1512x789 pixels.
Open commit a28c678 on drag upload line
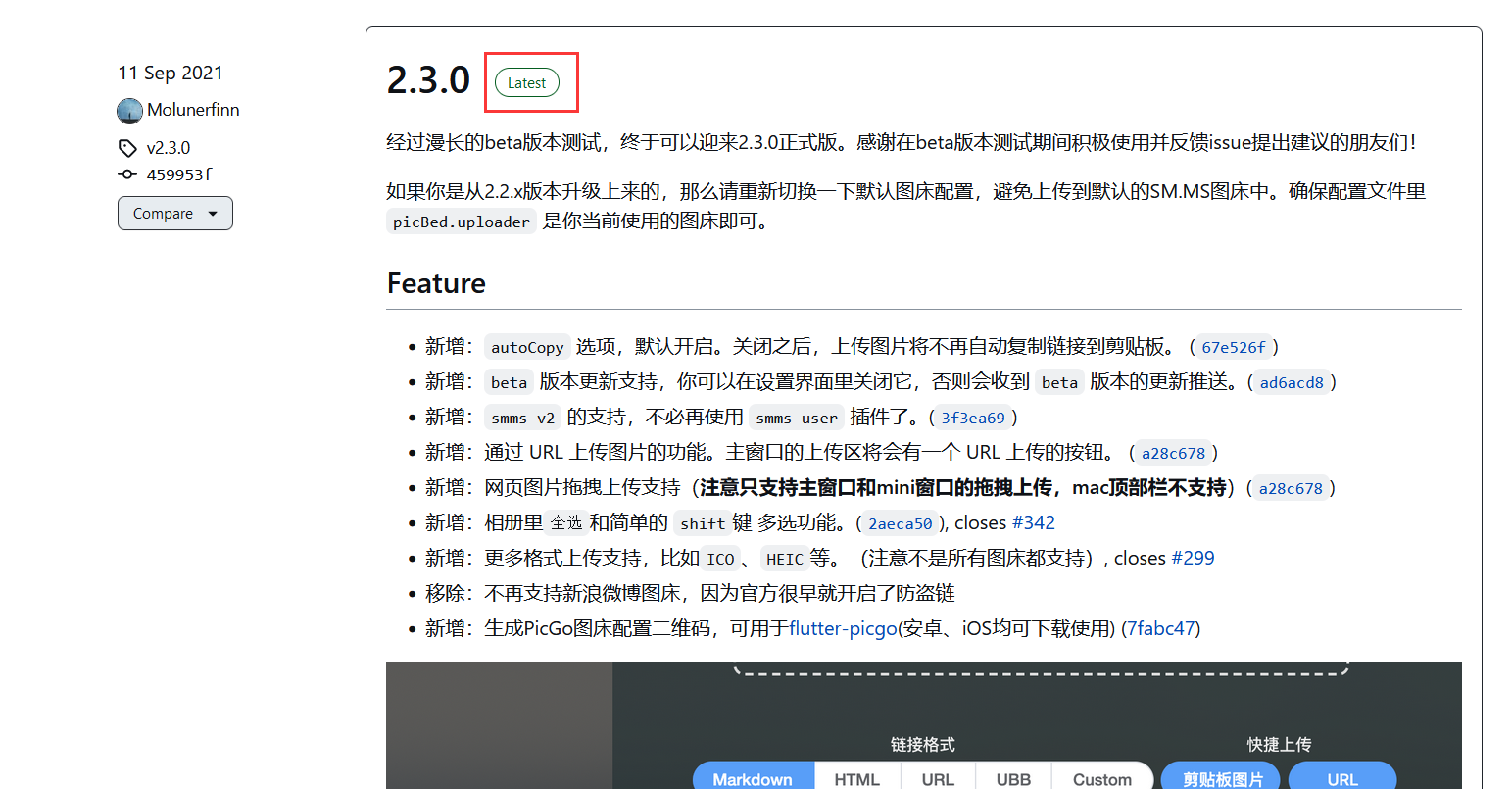click(1291, 488)
